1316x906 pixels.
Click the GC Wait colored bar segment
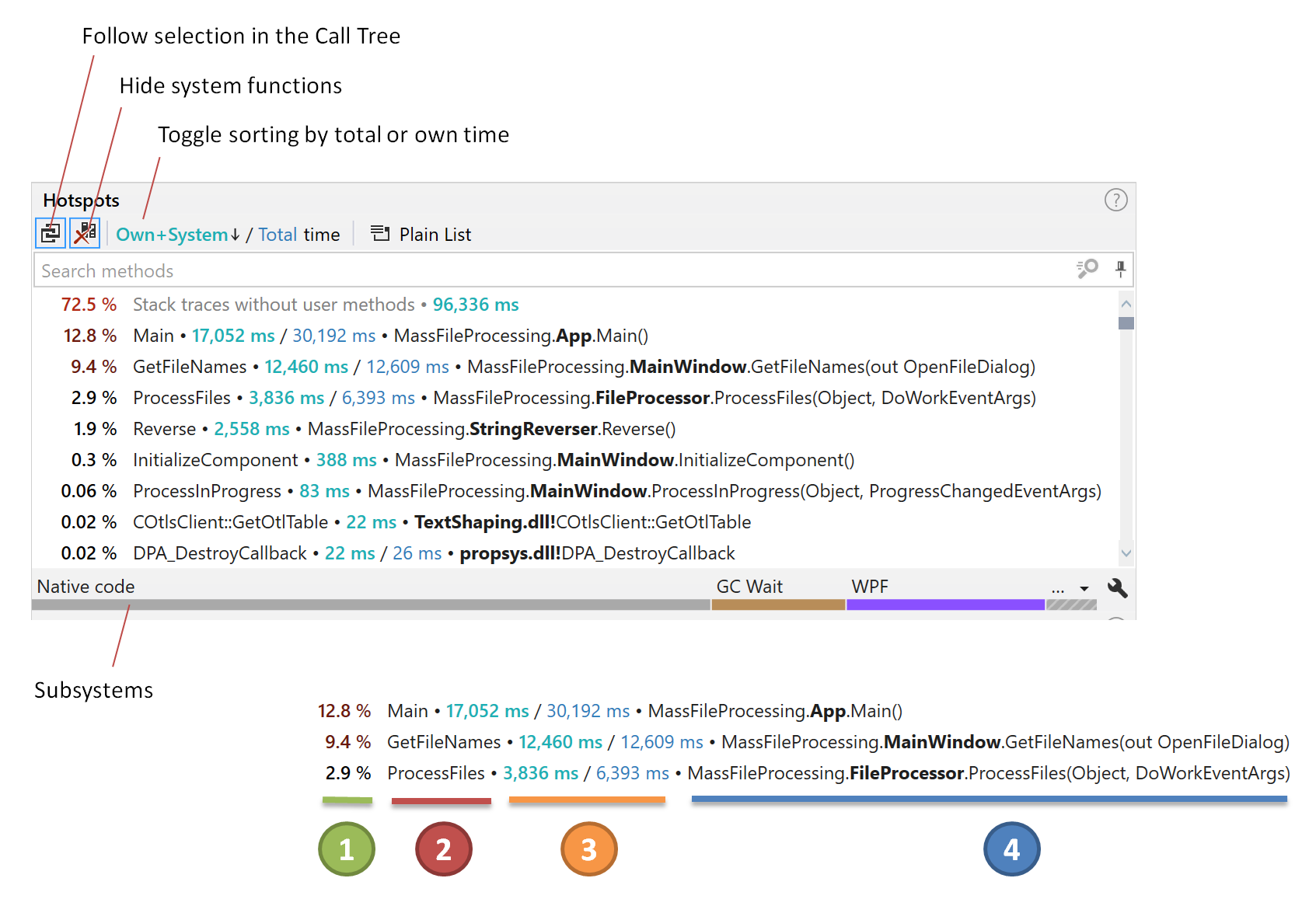pyautogui.click(x=777, y=604)
